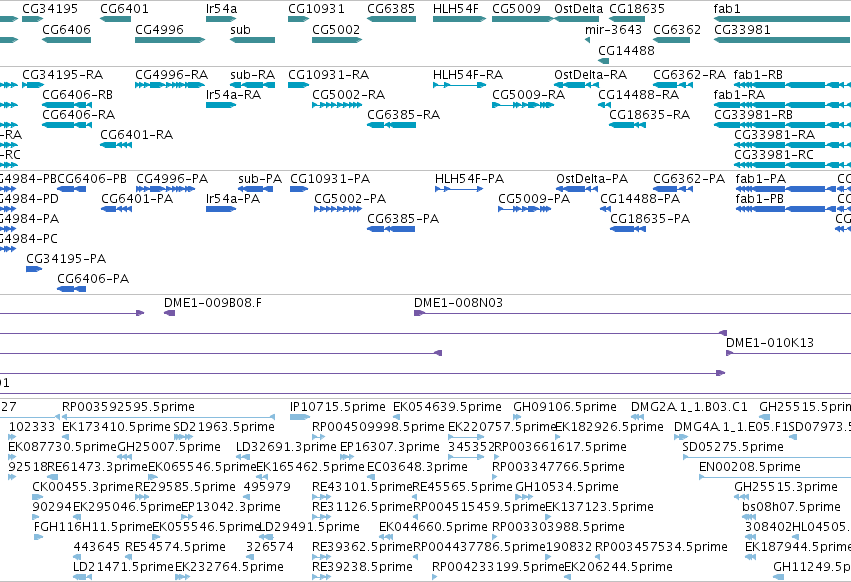The image size is (851, 582).
Task: Open EST bs08h07.5prime label
Action: [791, 507]
